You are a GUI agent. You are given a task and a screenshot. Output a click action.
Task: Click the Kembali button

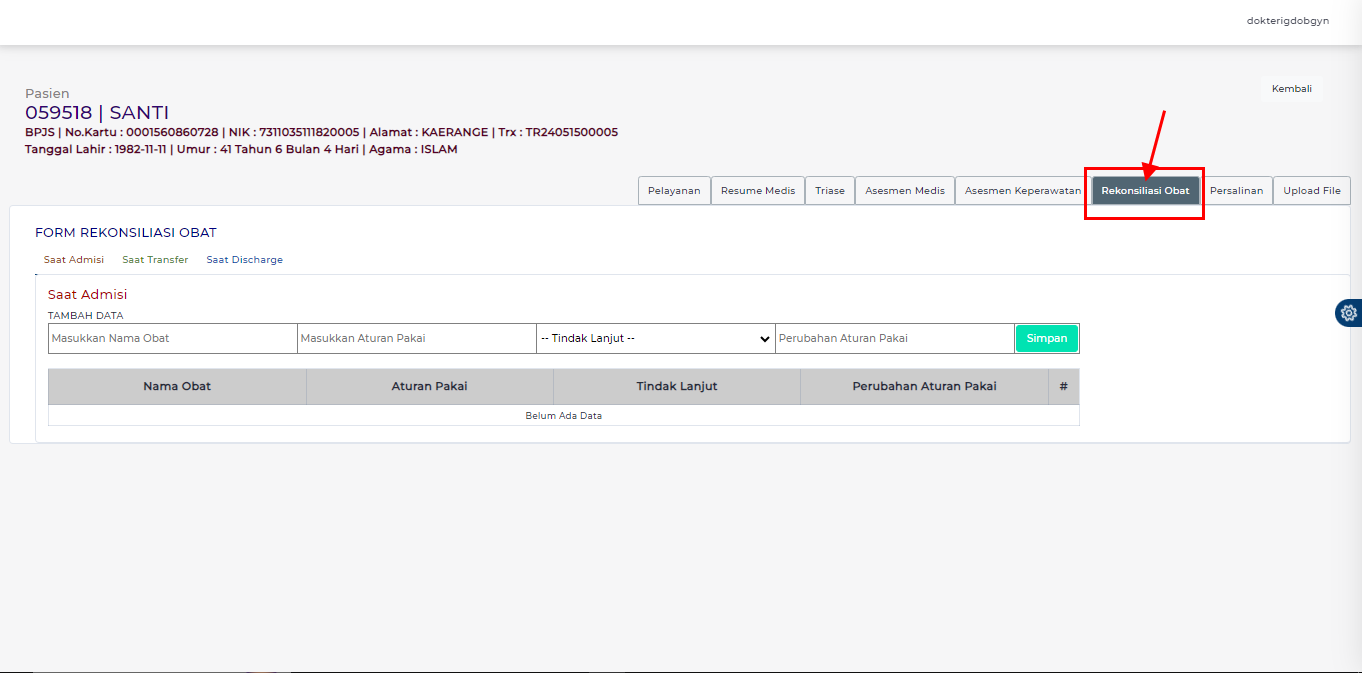coord(1291,89)
